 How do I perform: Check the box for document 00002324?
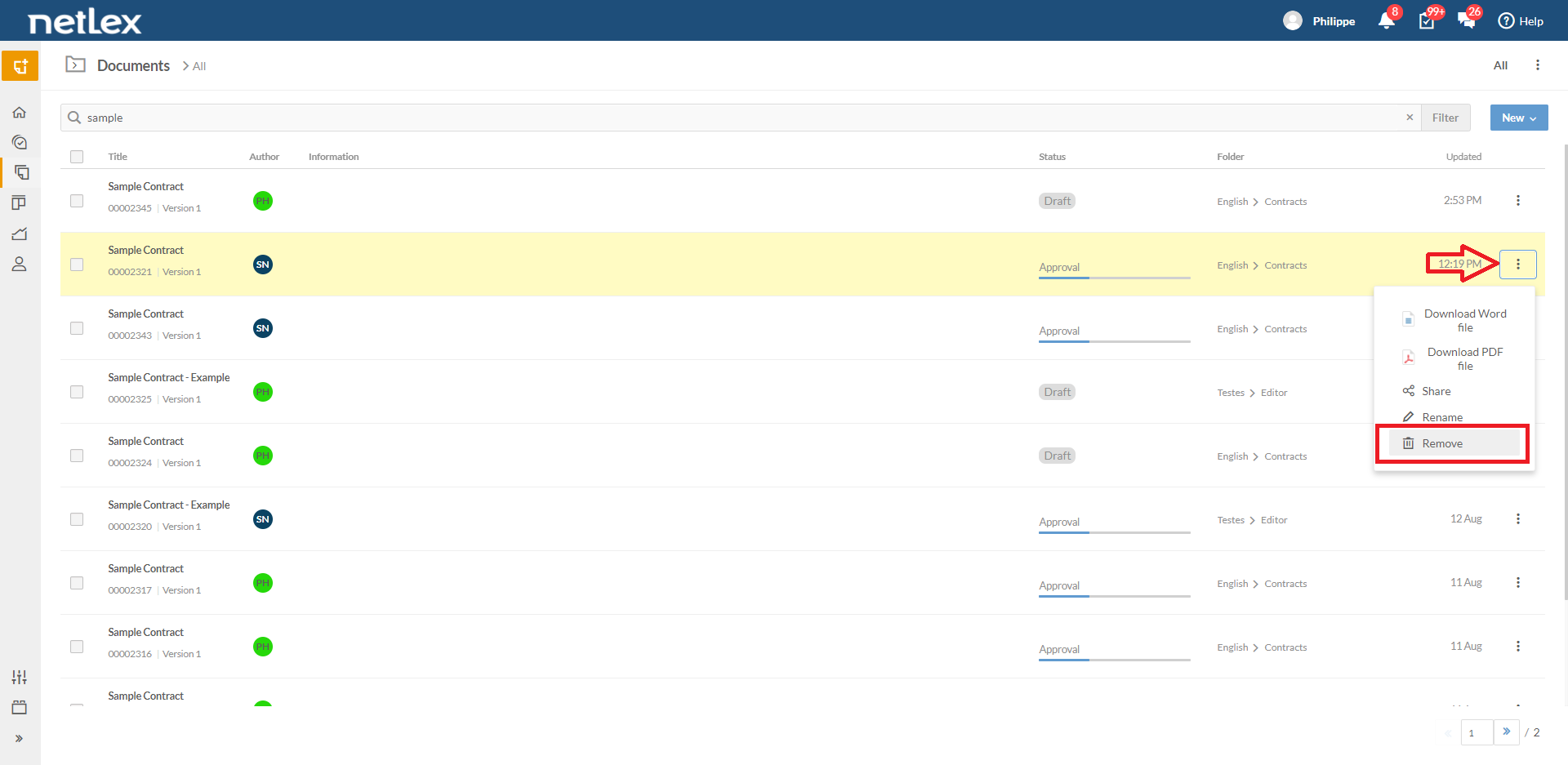(x=77, y=456)
